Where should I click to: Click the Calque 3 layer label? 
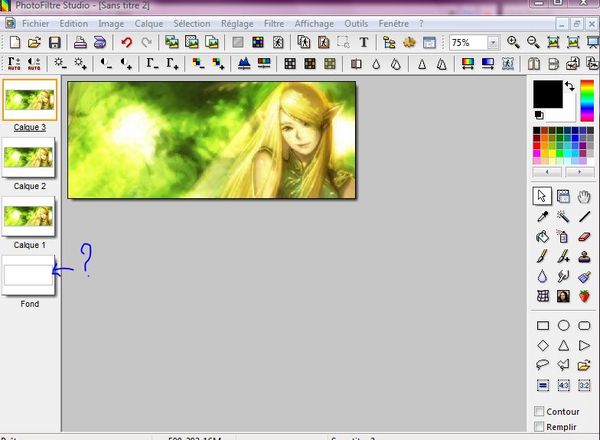(x=29, y=127)
